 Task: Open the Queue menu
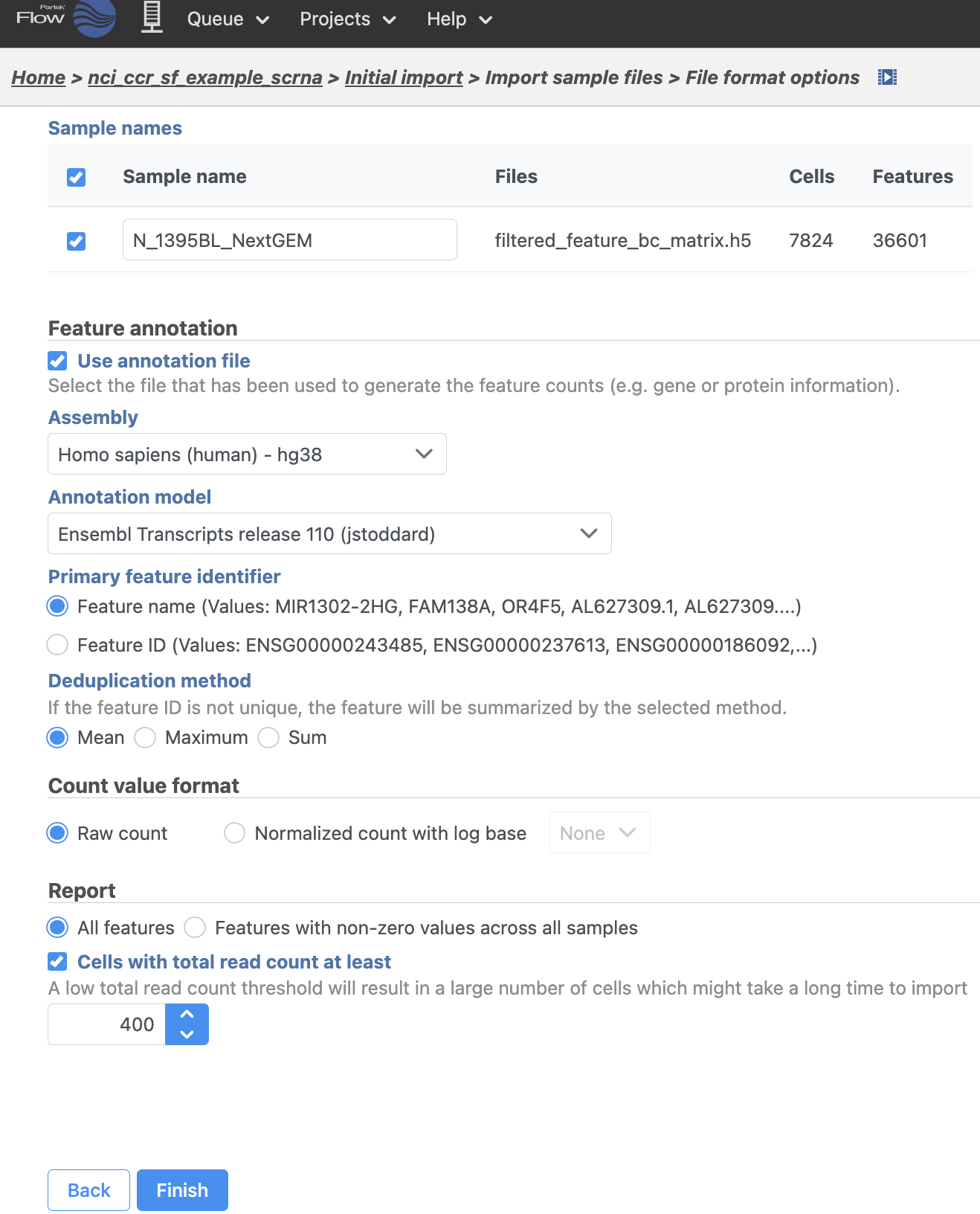point(228,19)
